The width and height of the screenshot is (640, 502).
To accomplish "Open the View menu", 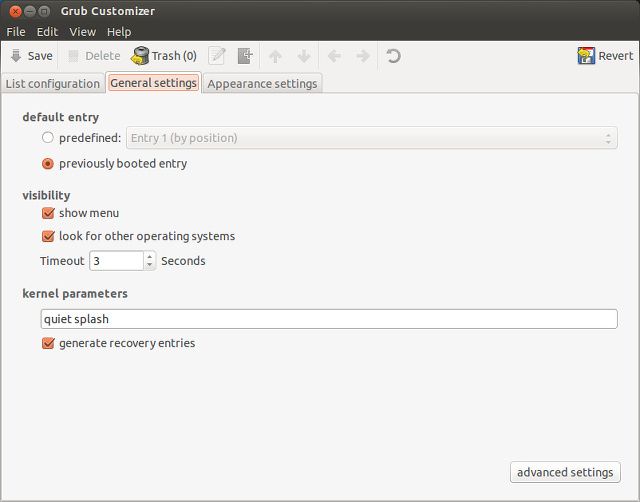I will click(82, 32).
